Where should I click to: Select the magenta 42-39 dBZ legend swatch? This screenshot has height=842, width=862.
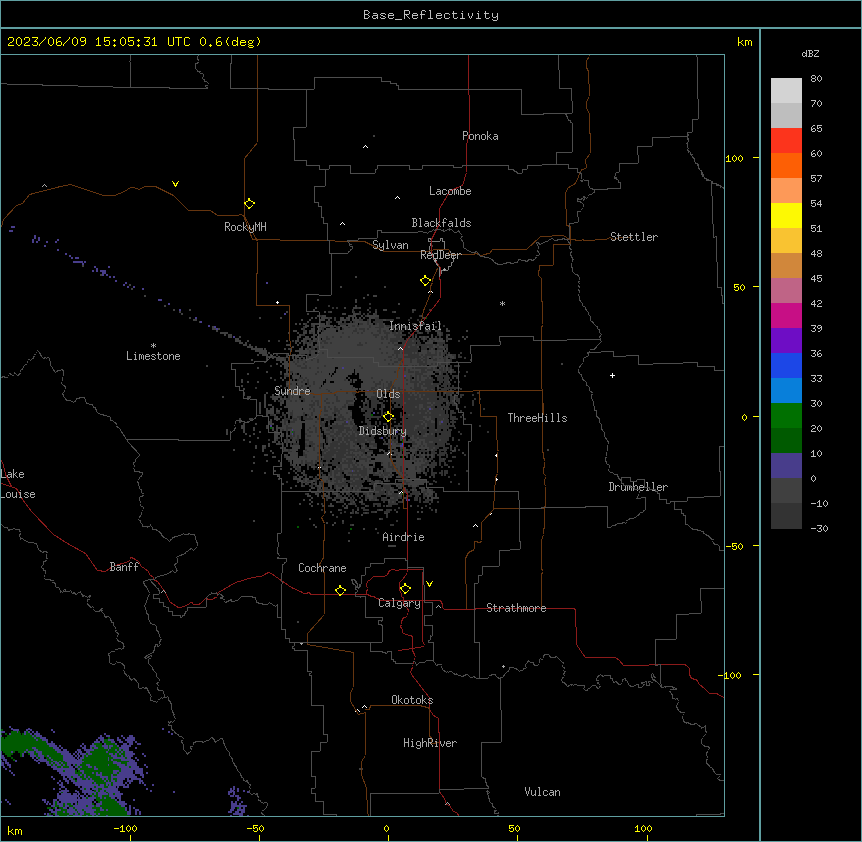coord(786,315)
